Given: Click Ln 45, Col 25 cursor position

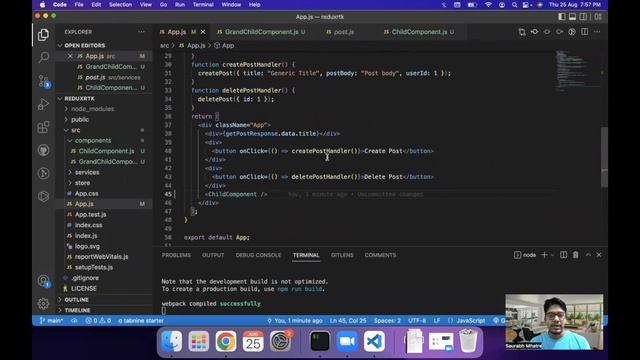Looking at the screenshot, I should [348, 321].
